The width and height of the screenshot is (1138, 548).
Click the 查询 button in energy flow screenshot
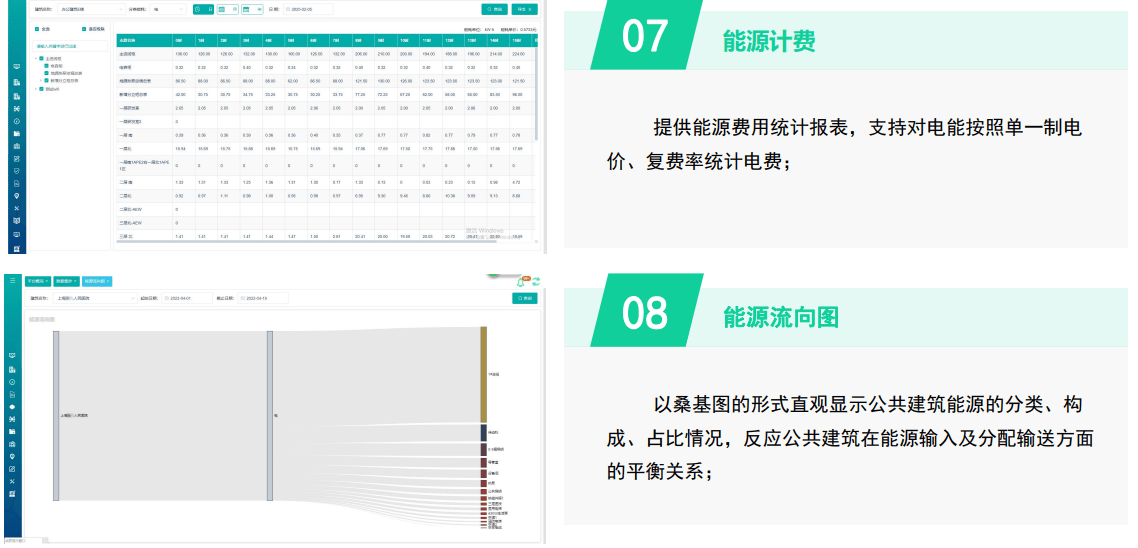coord(524,298)
